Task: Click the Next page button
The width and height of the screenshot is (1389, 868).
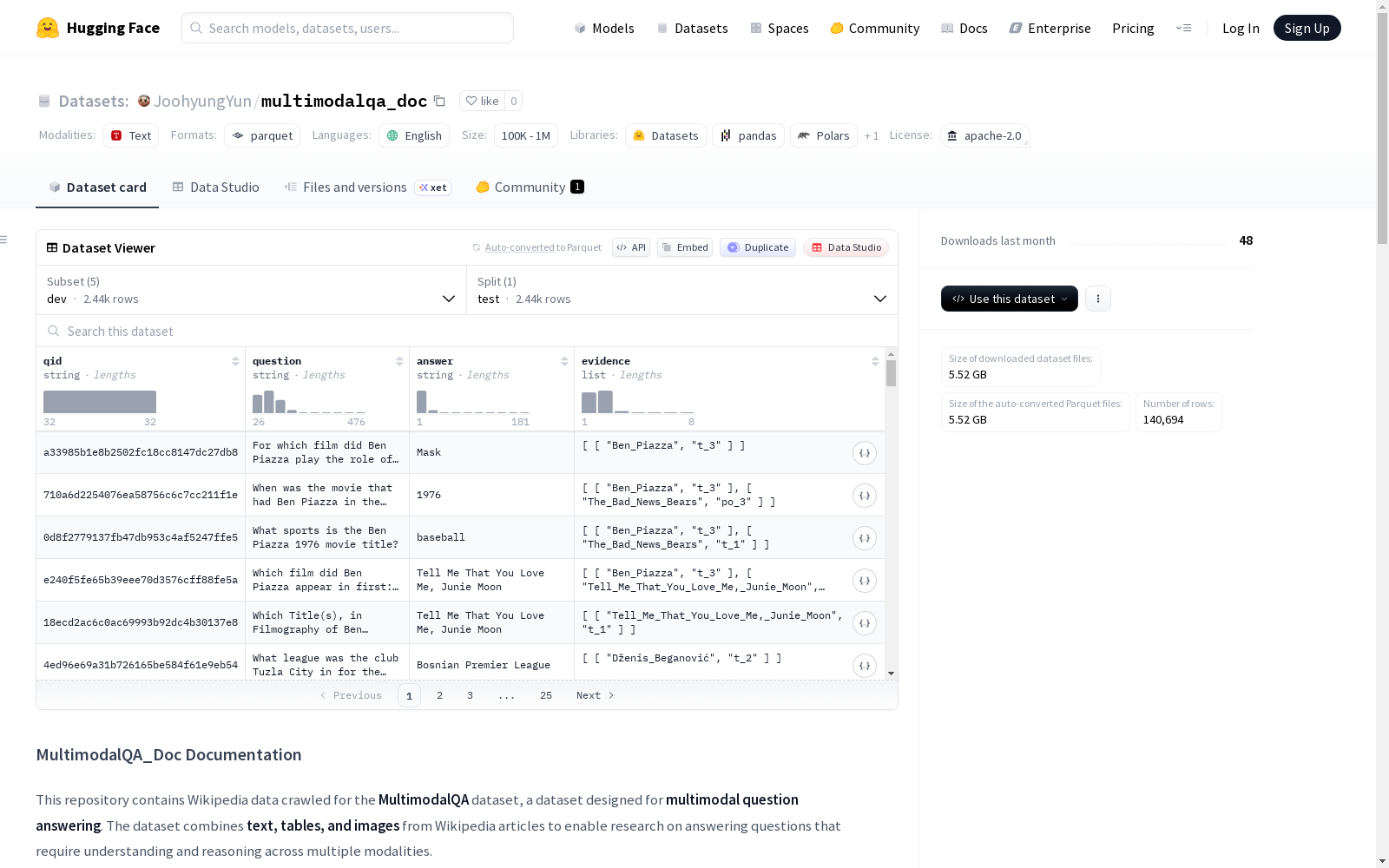Action: click(x=596, y=695)
